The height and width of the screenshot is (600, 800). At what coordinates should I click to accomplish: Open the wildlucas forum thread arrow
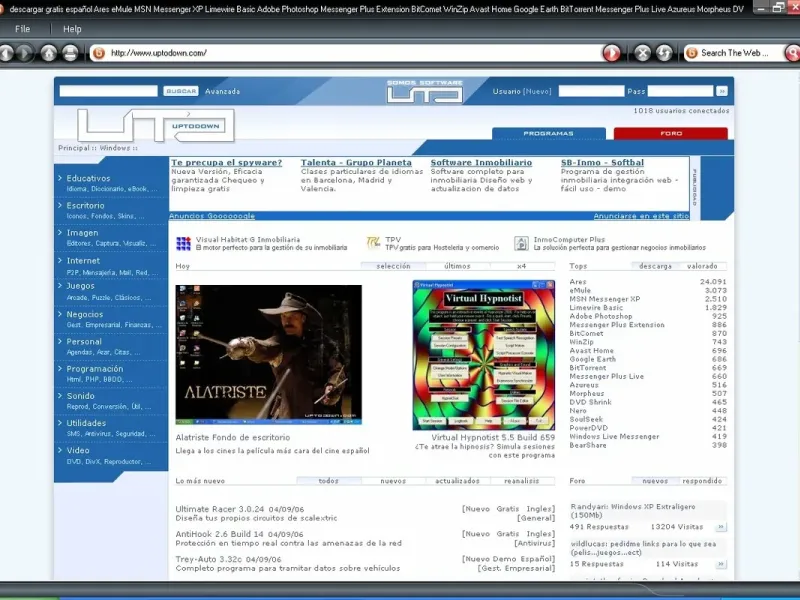(x=720, y=564)
